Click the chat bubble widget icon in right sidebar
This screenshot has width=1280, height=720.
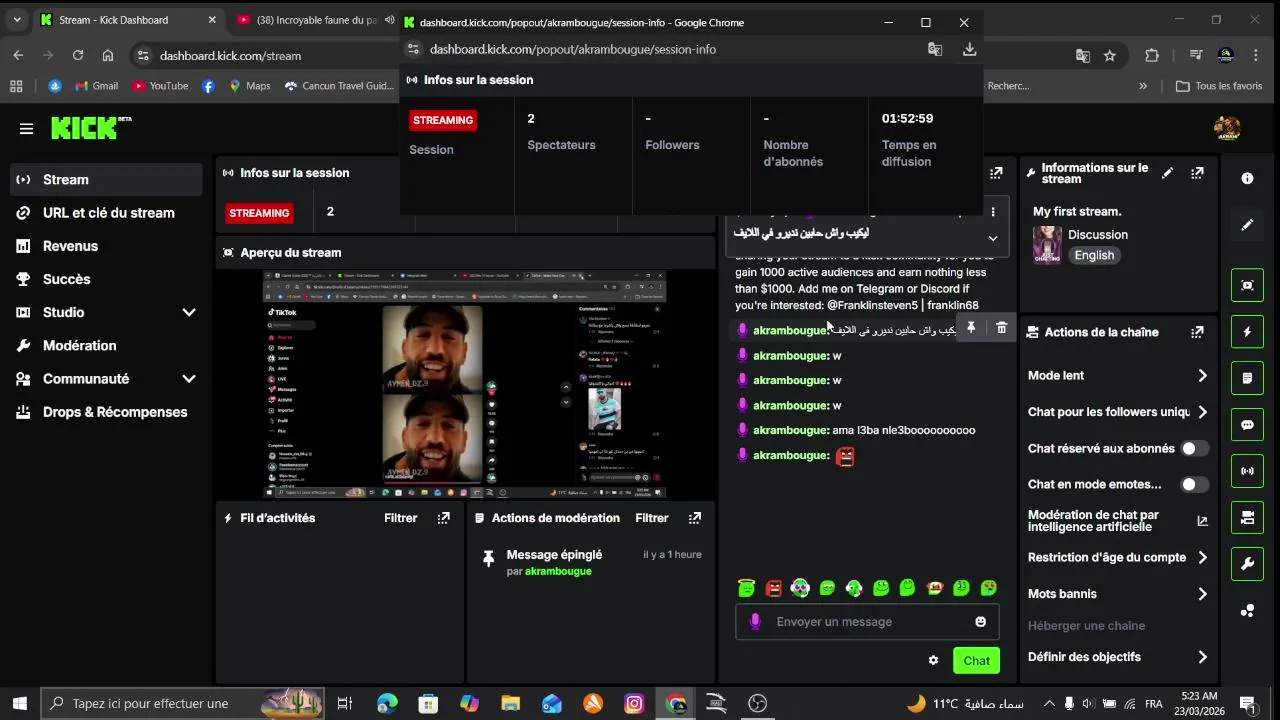pos(1247,425)
